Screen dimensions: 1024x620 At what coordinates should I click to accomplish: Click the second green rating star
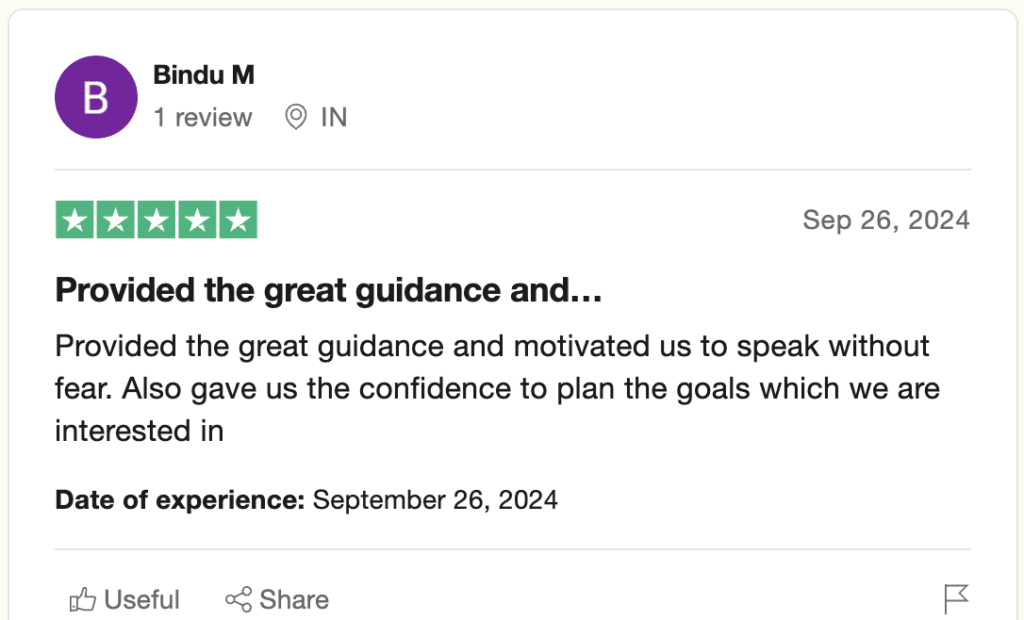[116, 220]
